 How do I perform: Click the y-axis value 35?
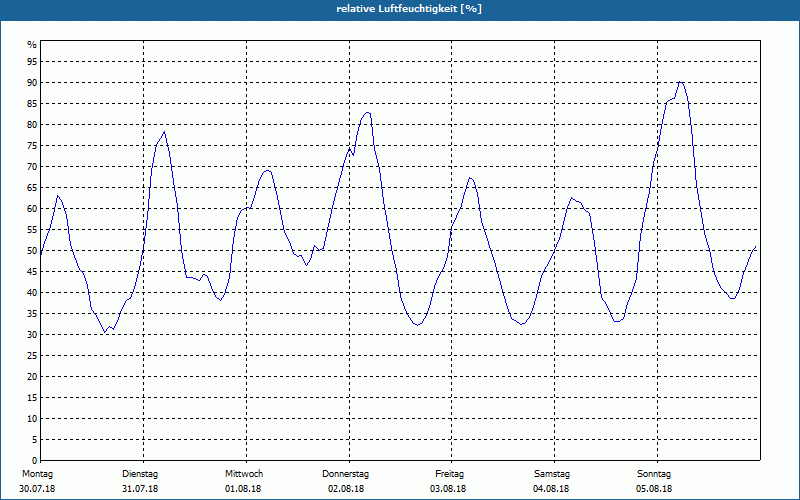pos(32,314)
